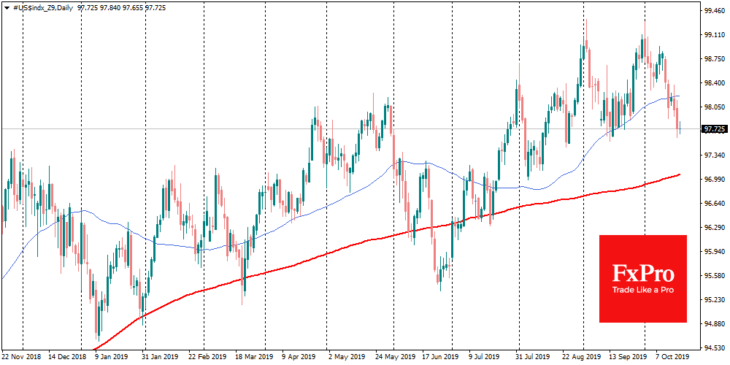Select the current price label 97.725
The width and height of the screenshot is (730, 365).
pos(714,128)
